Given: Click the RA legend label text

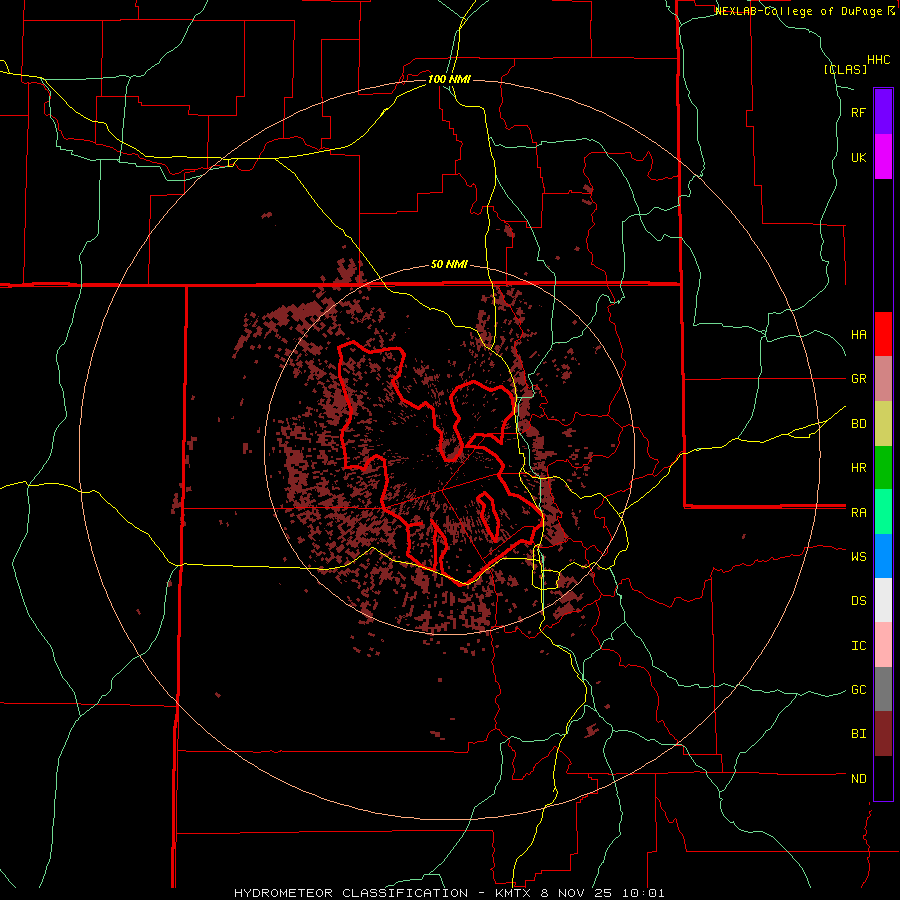Looking at the screenshot, I should point(859,513).
